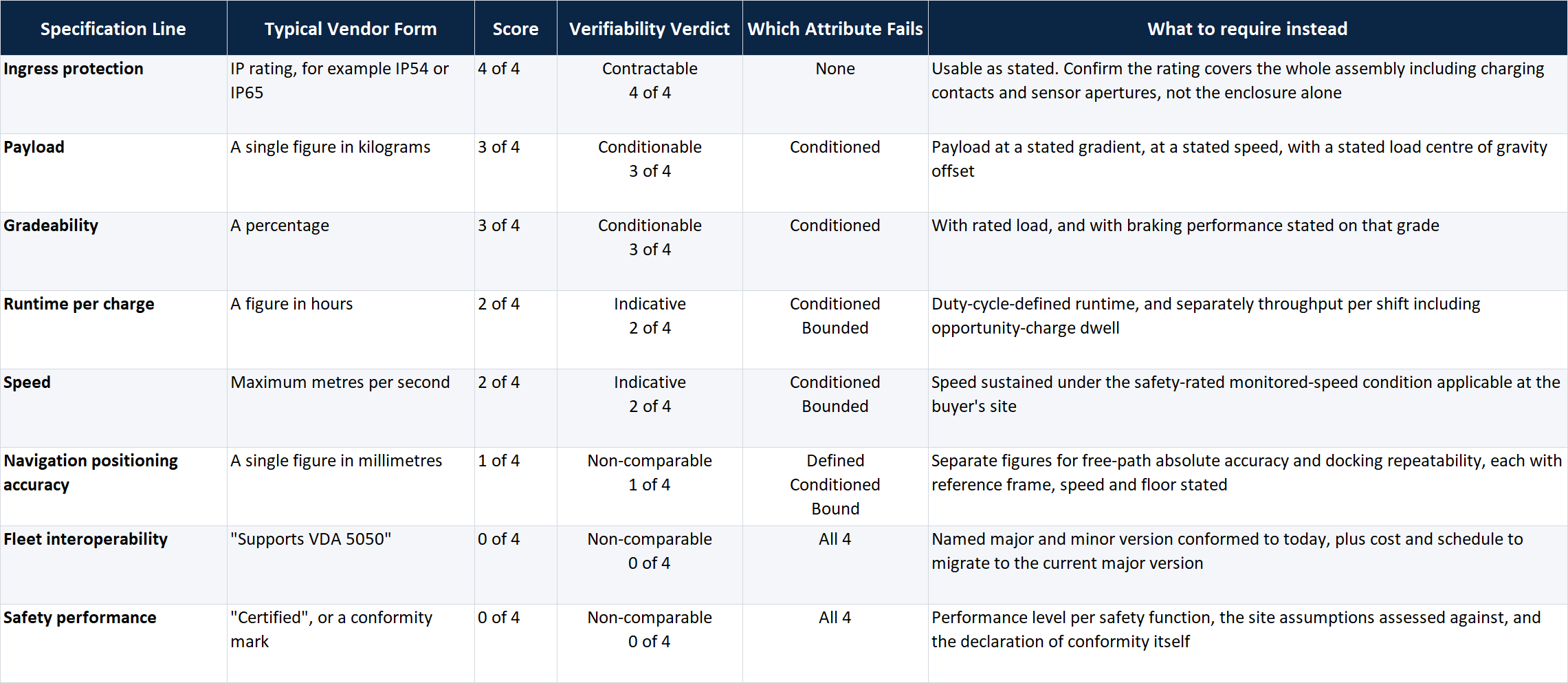Image resolution: width=1568 pixels, height=683 pixels.
Task: Click Navigation positioning accuracy cell
Action: point(113,486)
